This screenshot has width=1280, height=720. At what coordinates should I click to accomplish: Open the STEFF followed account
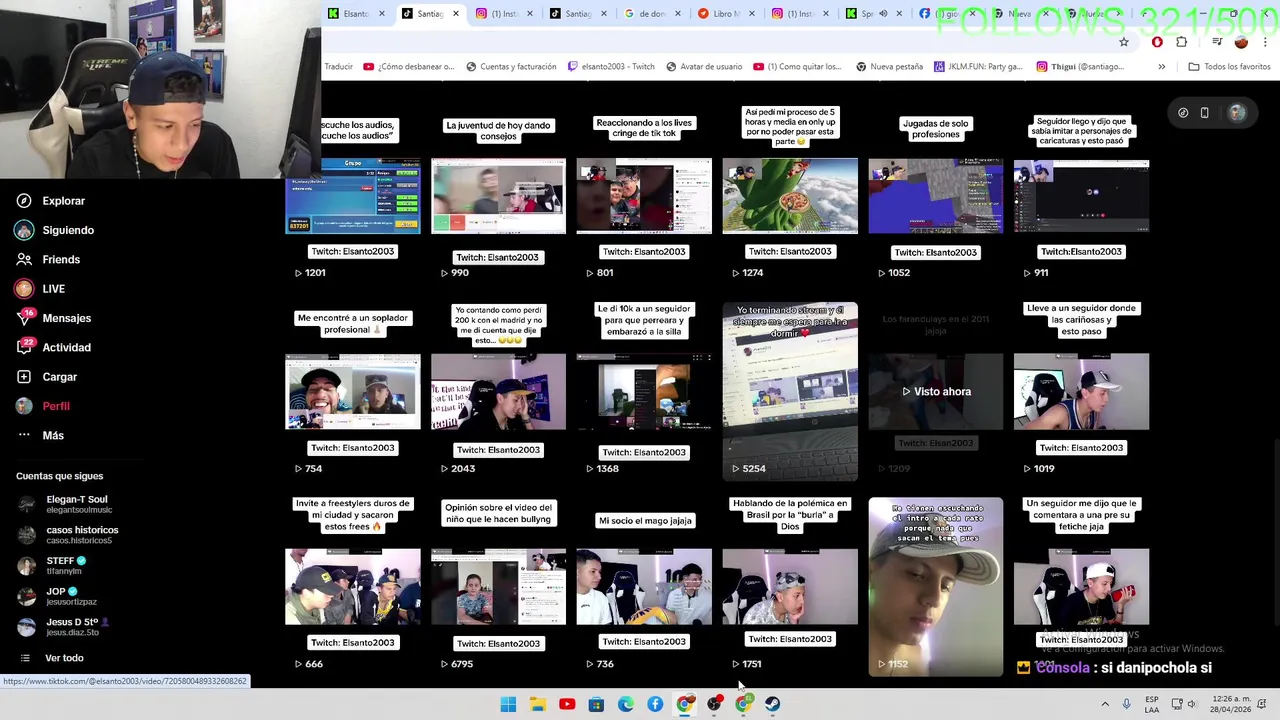(x=52, y=565)
